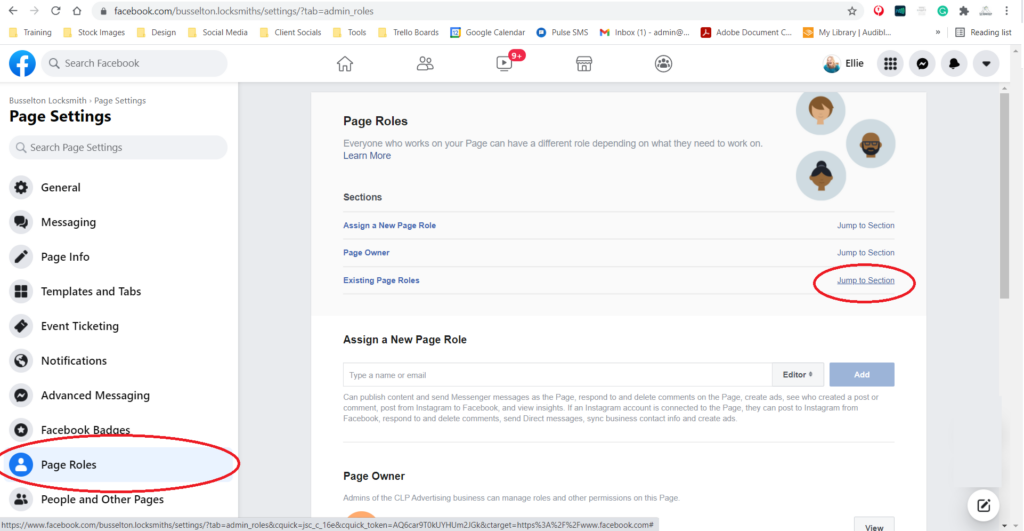This screenshot has height=531, width=1024.
Task: Click the Busselton Locksmith breadcrumb link
Action: point(48,101)
